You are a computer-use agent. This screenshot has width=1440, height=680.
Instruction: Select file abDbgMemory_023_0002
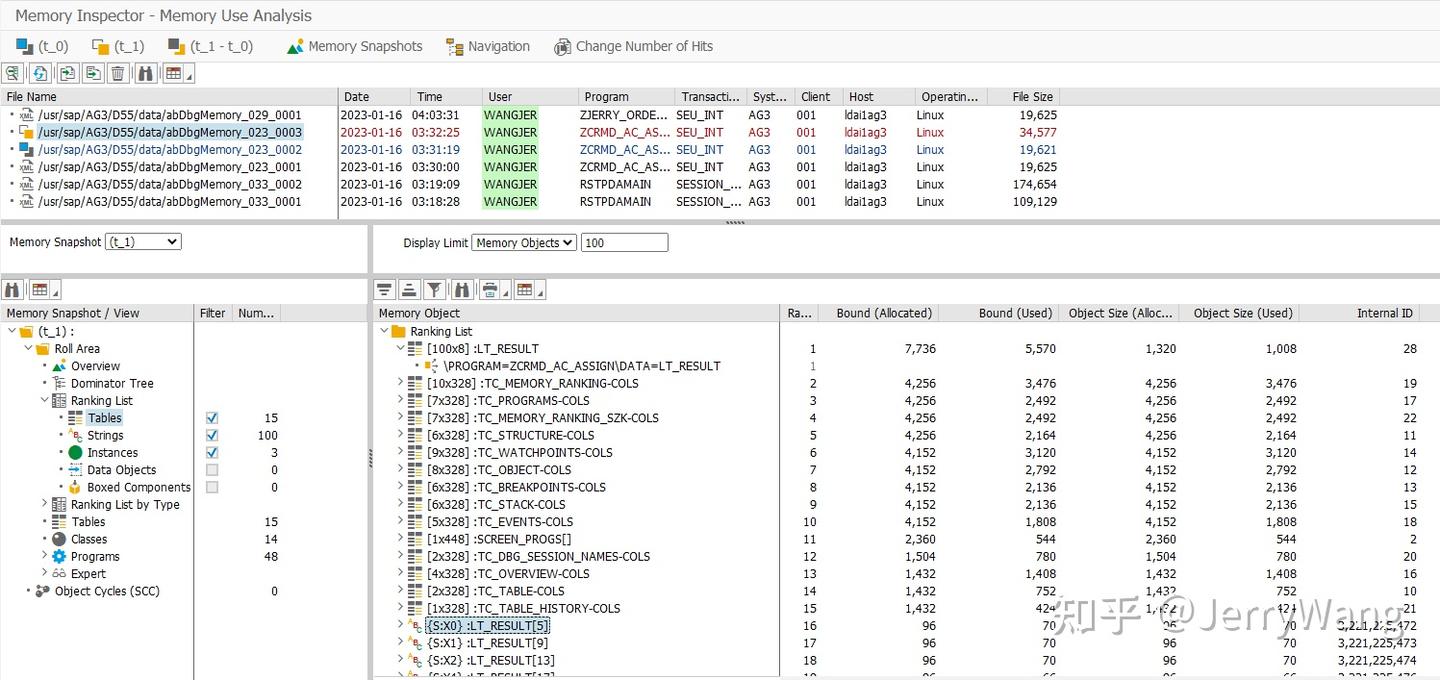pyautogui.click(x=170, y=149)
